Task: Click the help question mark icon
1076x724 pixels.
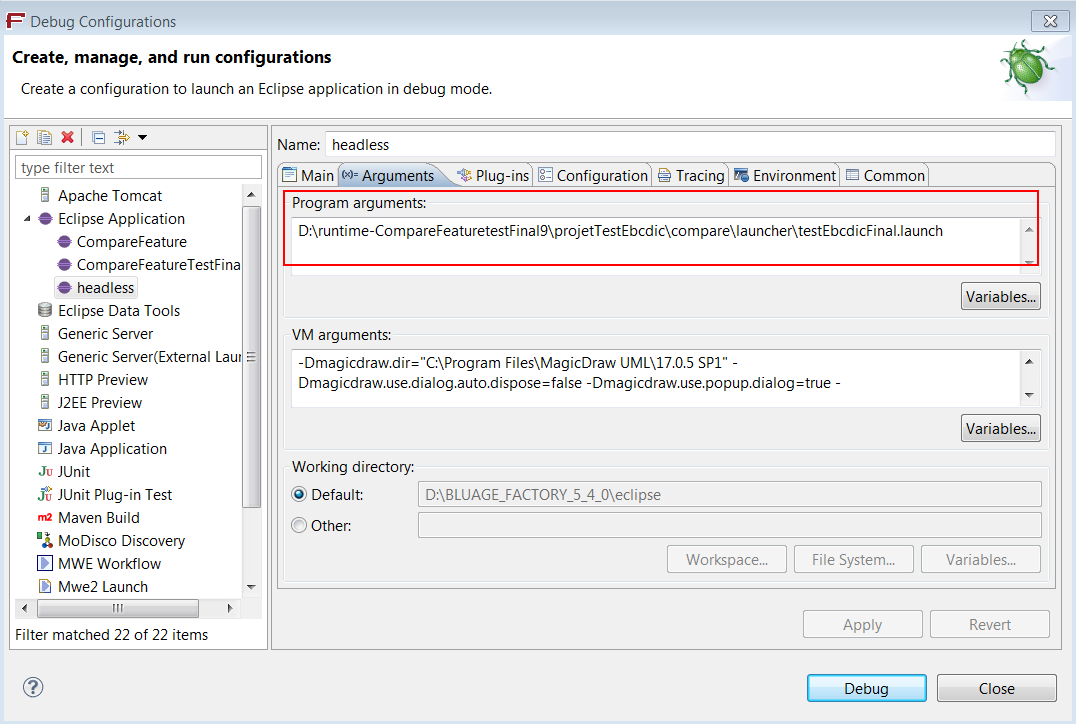Action: [x=33, y=687]
